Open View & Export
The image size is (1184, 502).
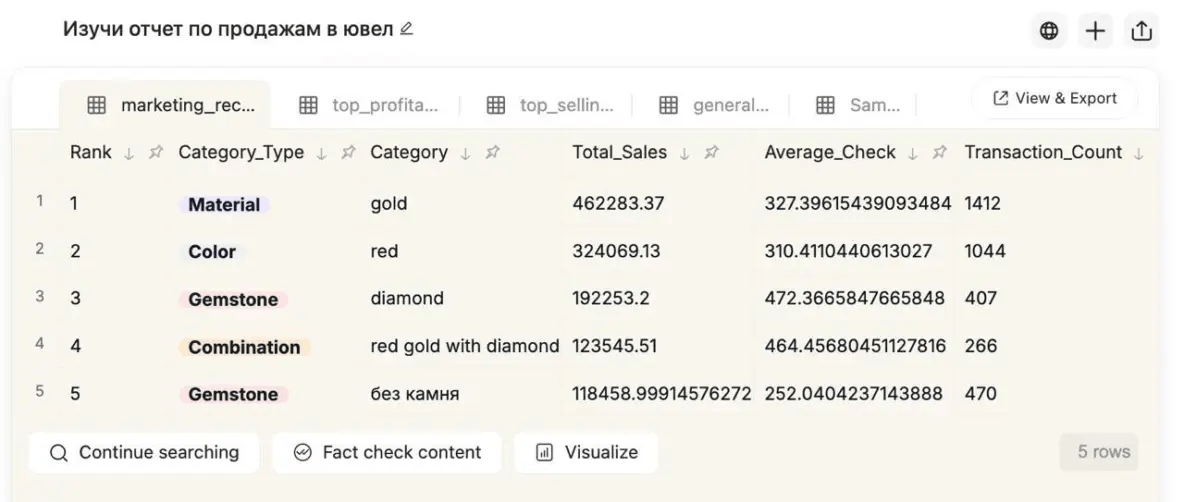(1054, 98)
